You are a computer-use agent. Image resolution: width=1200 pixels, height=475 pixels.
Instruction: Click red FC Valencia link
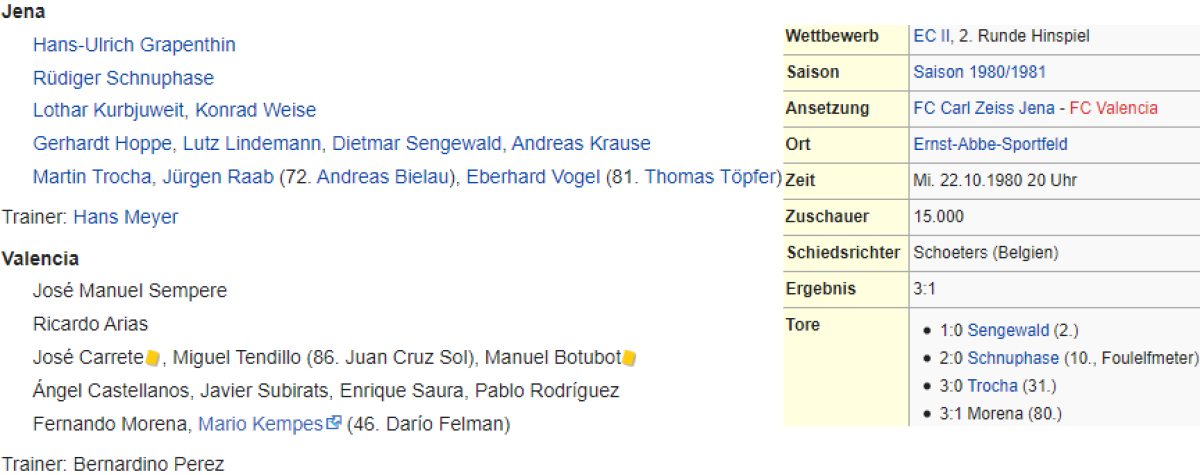(1113, 108)
